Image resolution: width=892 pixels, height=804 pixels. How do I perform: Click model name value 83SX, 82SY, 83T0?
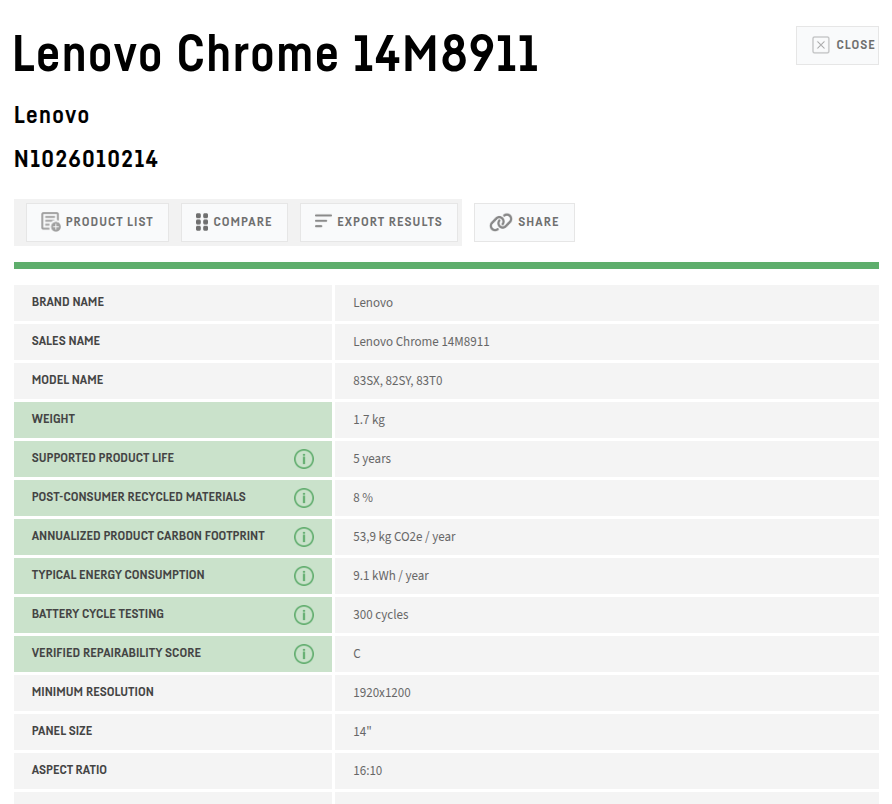[397, 381]
